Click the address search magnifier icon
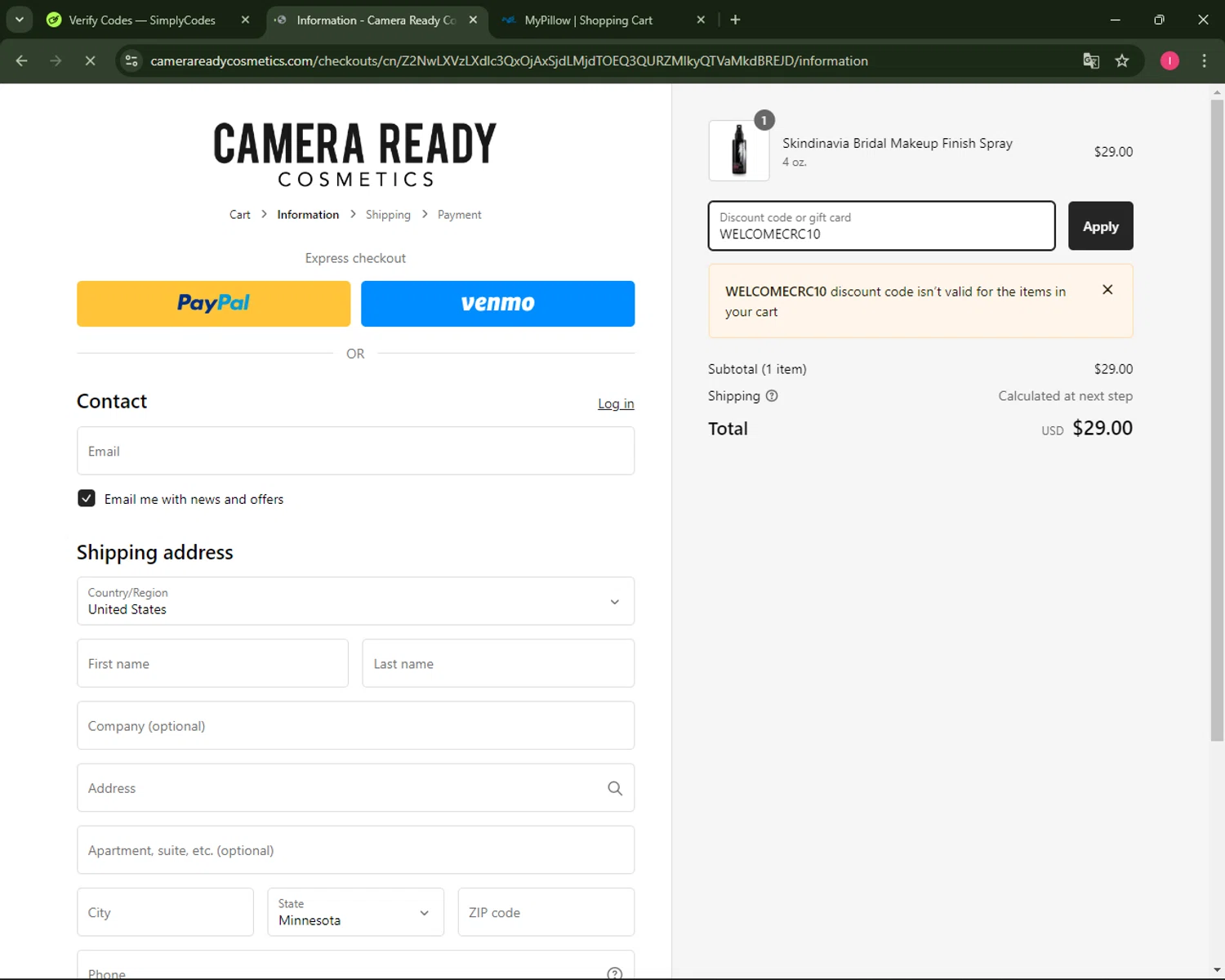 point(615,788)
